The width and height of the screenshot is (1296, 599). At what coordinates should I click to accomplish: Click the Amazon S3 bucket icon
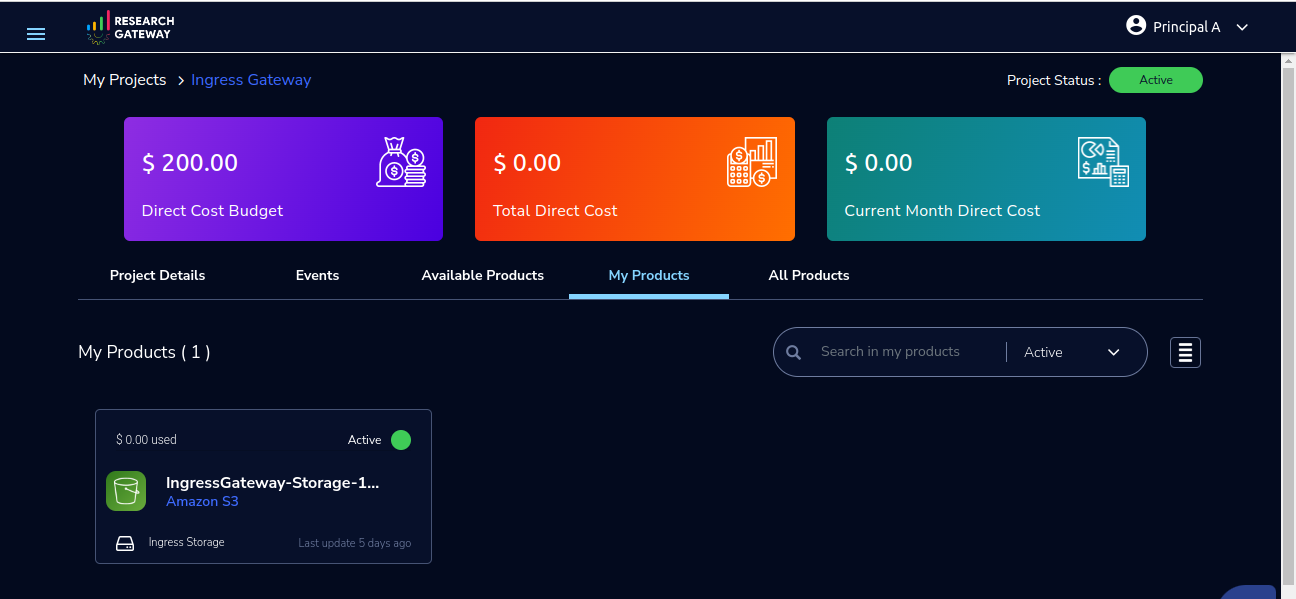tap(126, 491)
